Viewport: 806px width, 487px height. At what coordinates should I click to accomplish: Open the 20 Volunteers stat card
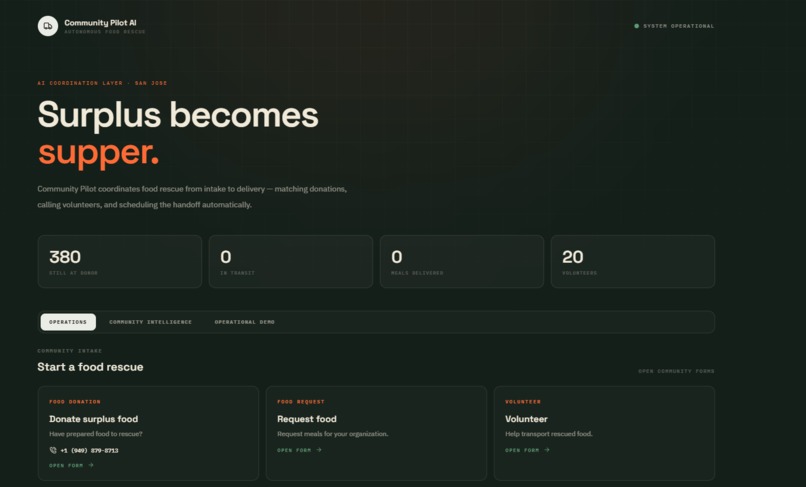click(x=633, y=262)
